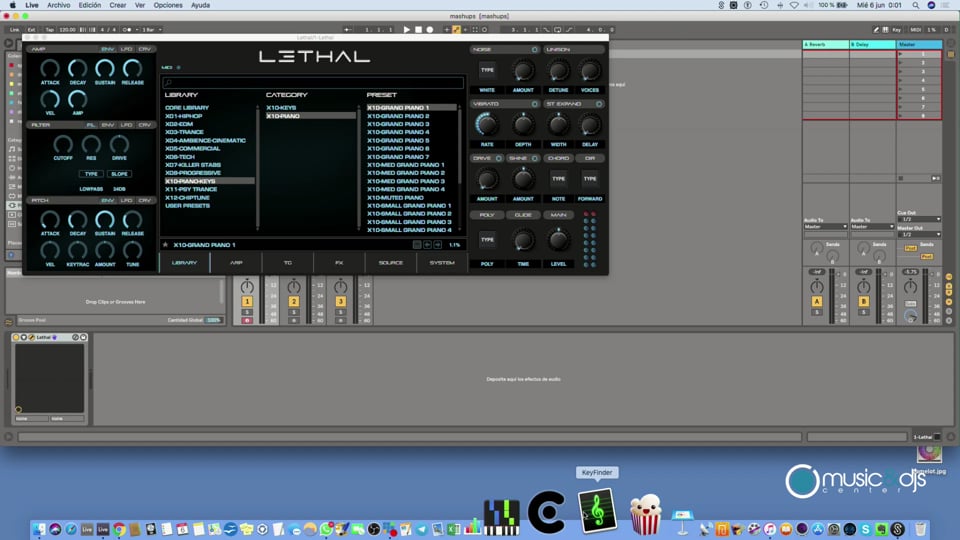Click the Vibrato RATE knob

487,124
